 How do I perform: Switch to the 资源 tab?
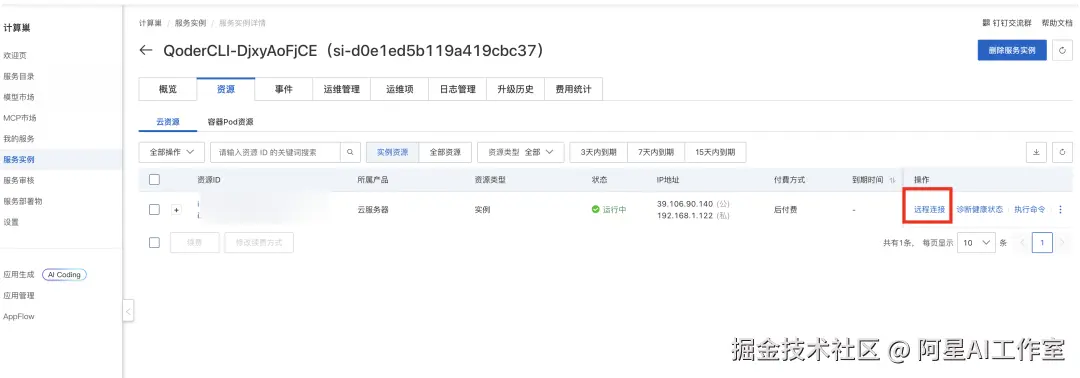click(x=225, y=90)
